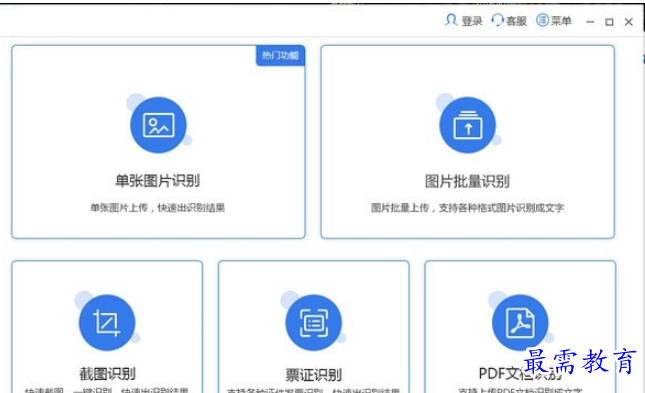
Task: Maximize the application window
Action: coord(609,22)
